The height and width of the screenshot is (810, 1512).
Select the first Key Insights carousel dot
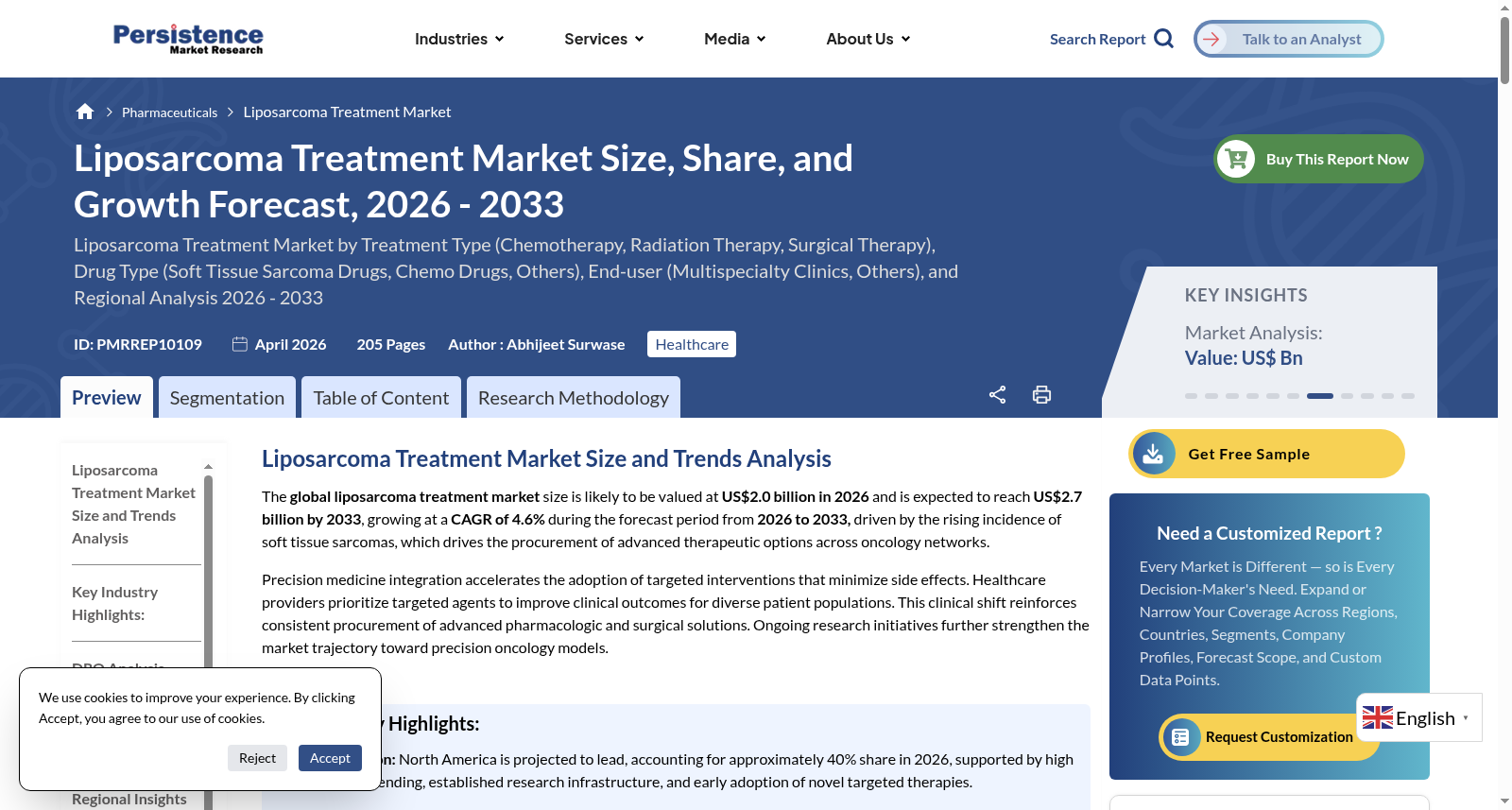point(1191,396)
